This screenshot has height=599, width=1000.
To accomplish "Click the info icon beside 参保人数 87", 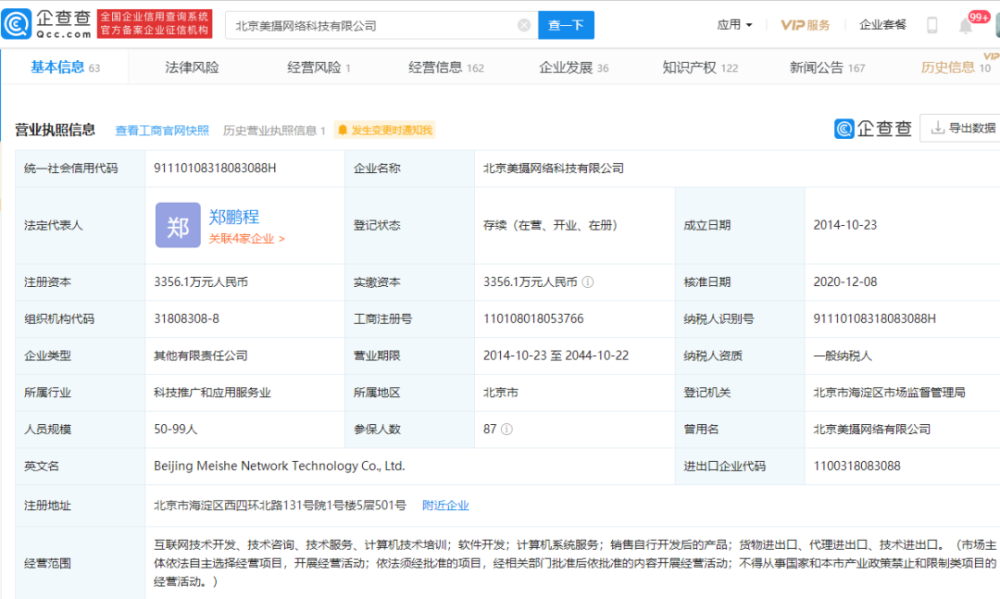I will click(507, 429).
